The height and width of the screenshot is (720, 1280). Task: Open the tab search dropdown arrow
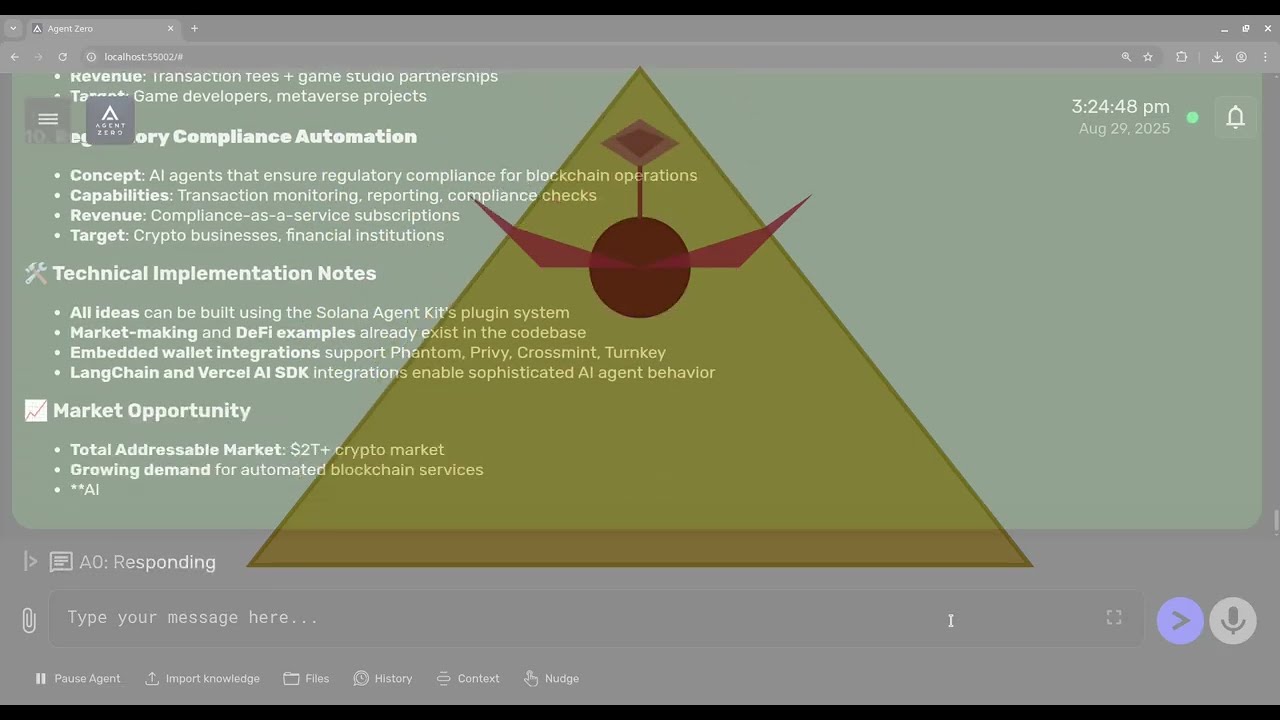tap(13, 28)
